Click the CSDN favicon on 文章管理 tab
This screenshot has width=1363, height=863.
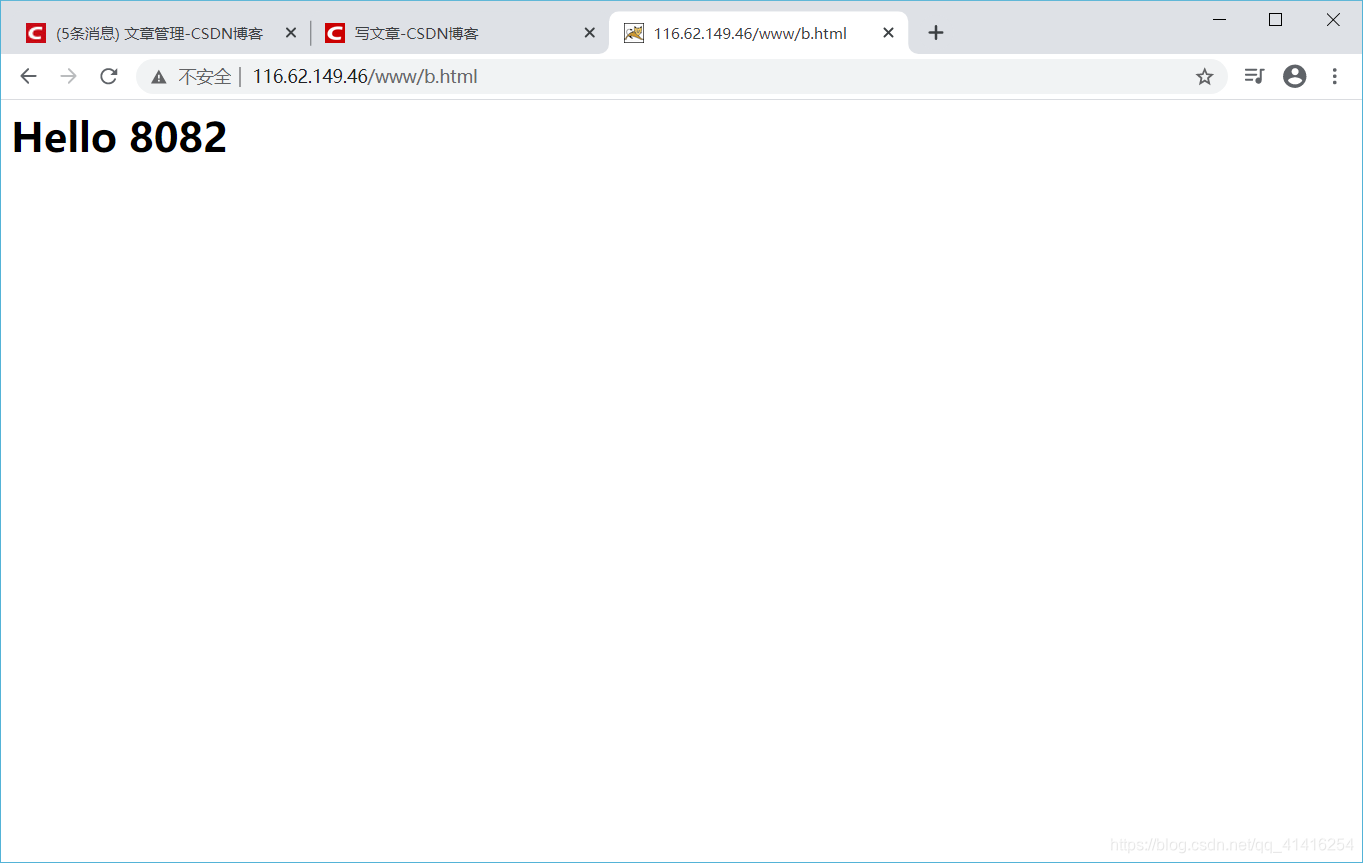point(36,33)
